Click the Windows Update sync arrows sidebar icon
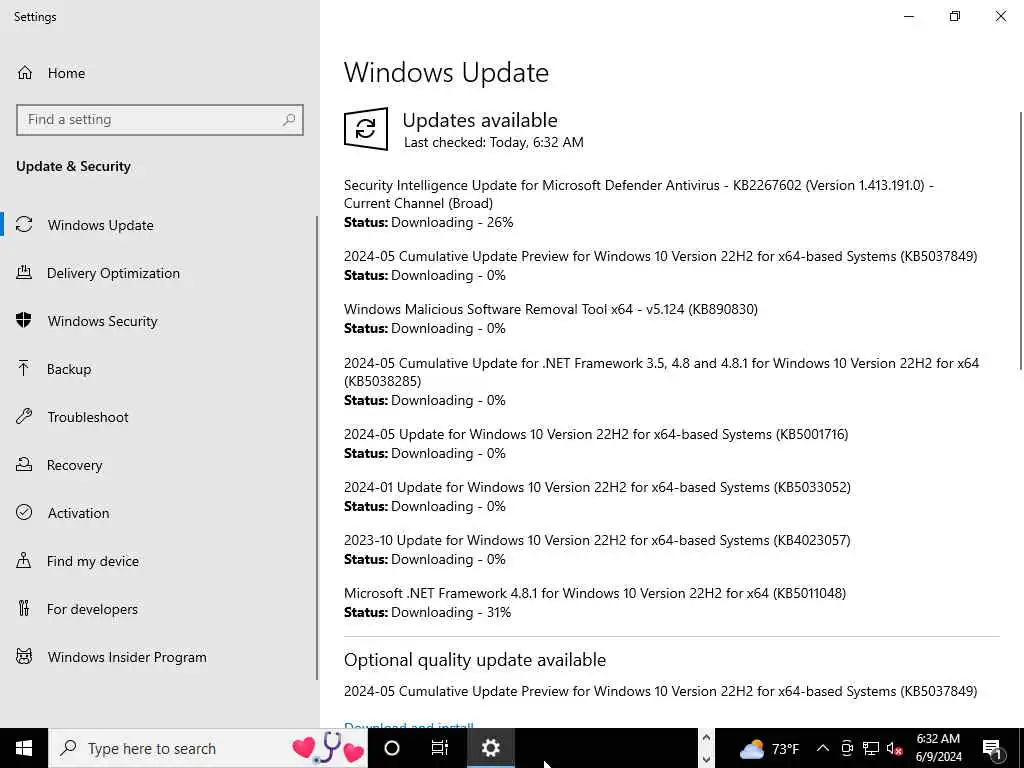Viewport: 1024px width, 768px height. pos(24,225)
